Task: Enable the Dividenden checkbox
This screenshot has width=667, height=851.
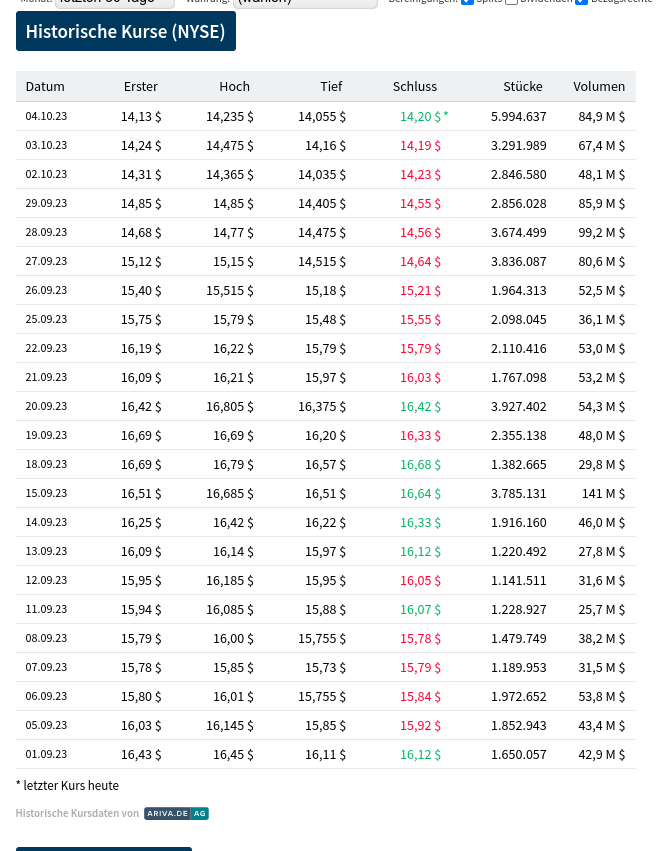Action: click(511, 2)
